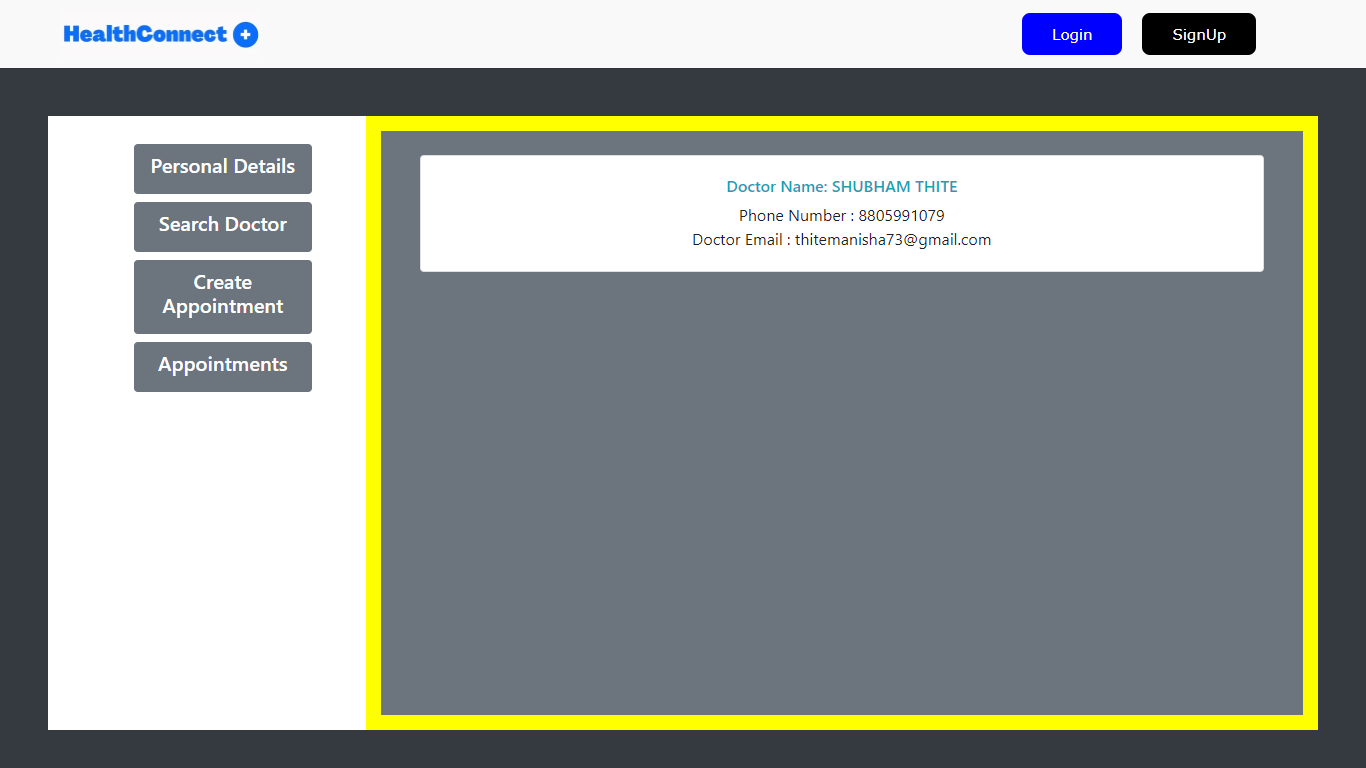Open Personal Details from the sidebar
Screen dimensions: 1366x768
click(222, 167)
